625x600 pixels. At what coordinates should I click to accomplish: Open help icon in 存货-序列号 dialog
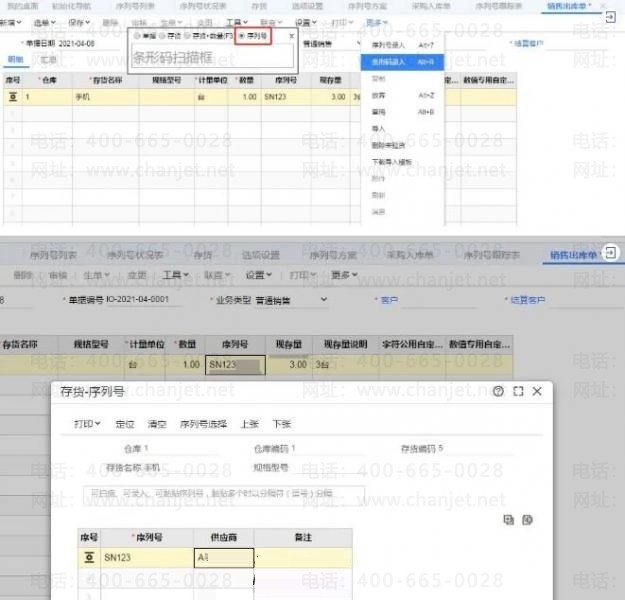click(498, 391)
